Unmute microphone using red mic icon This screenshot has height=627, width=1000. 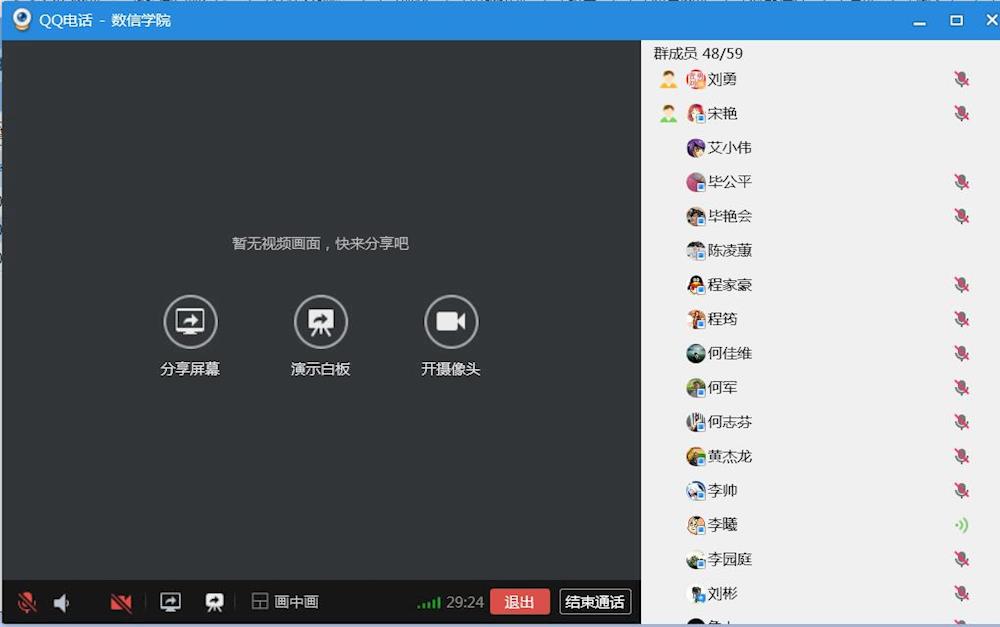click(x=27, y=602)
